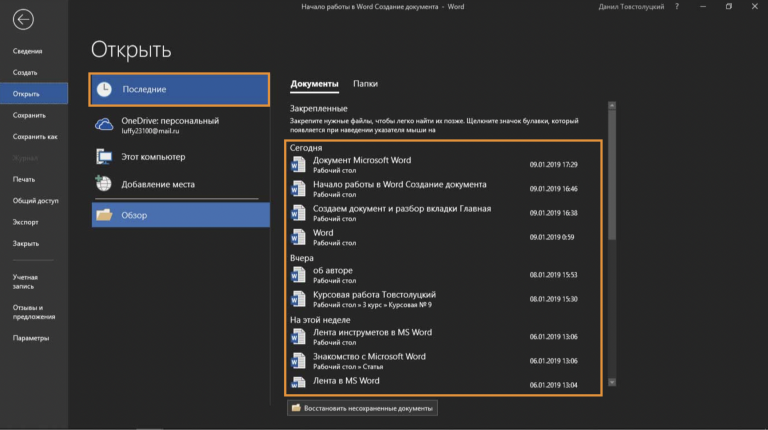Click Word icon of Документ Microsoft Word
The width and height of the screenshot is (768, 430).
[298, 165]
